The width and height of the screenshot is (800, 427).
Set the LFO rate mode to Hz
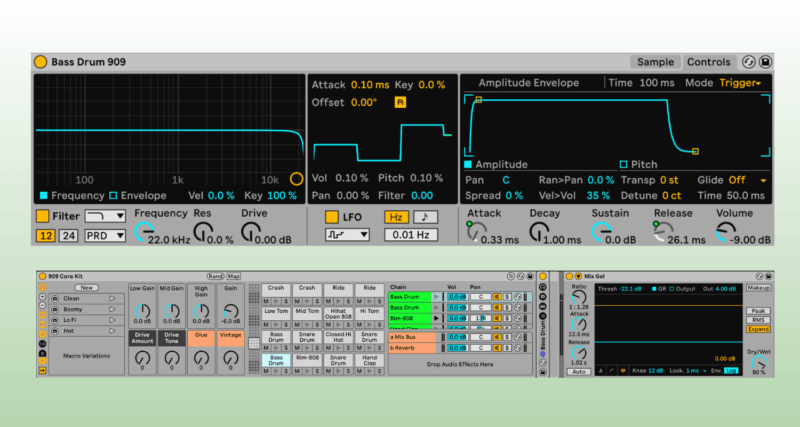click(x=396, y=217)
